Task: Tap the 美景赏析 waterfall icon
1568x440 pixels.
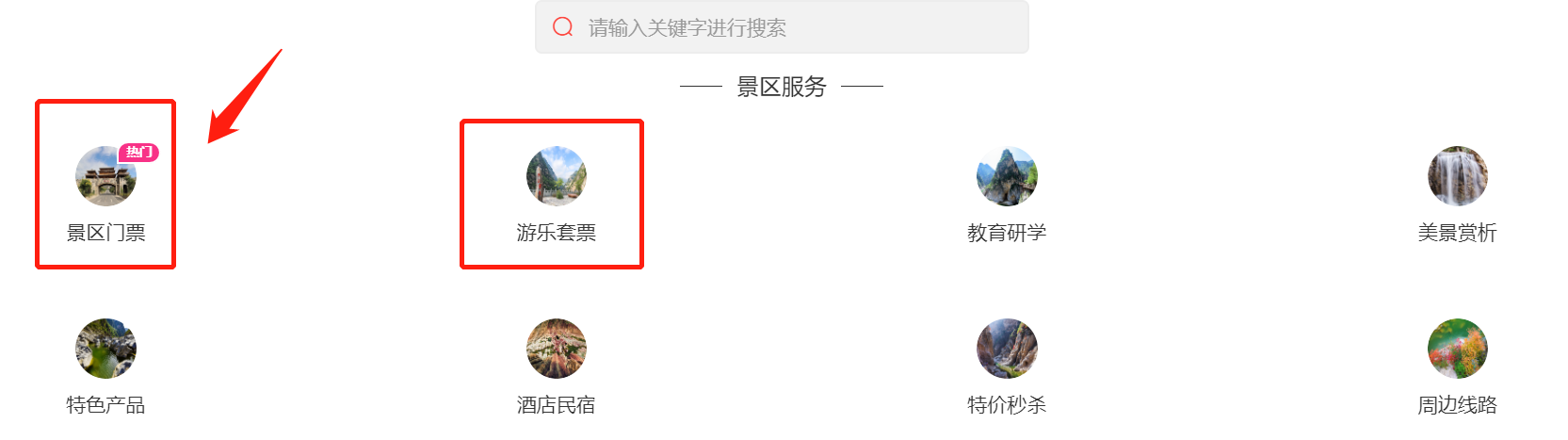Action: tap(1458, 176)
